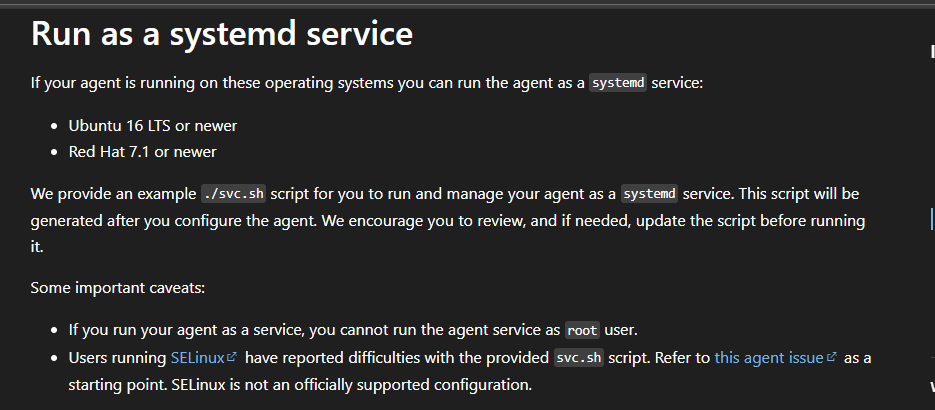Click the svc.sh code tag in SELinux bullet
Screen dimensions: 935x410
coord(579,358)
